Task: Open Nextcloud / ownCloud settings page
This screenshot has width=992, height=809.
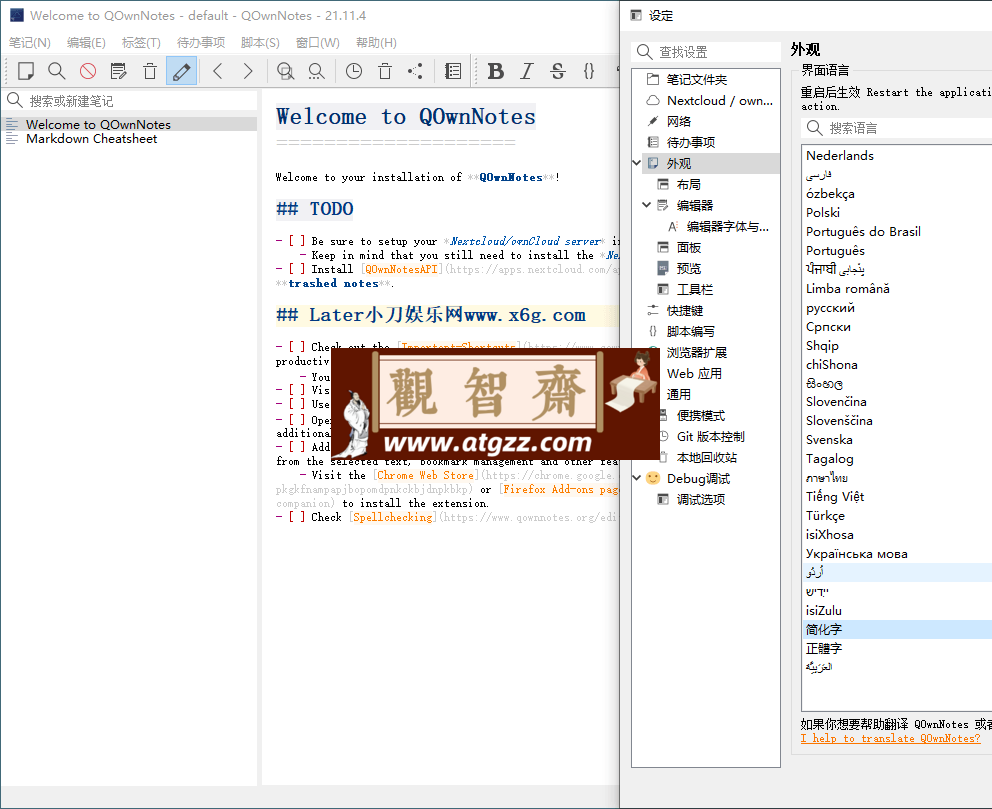Action: (x=719, y=101)
